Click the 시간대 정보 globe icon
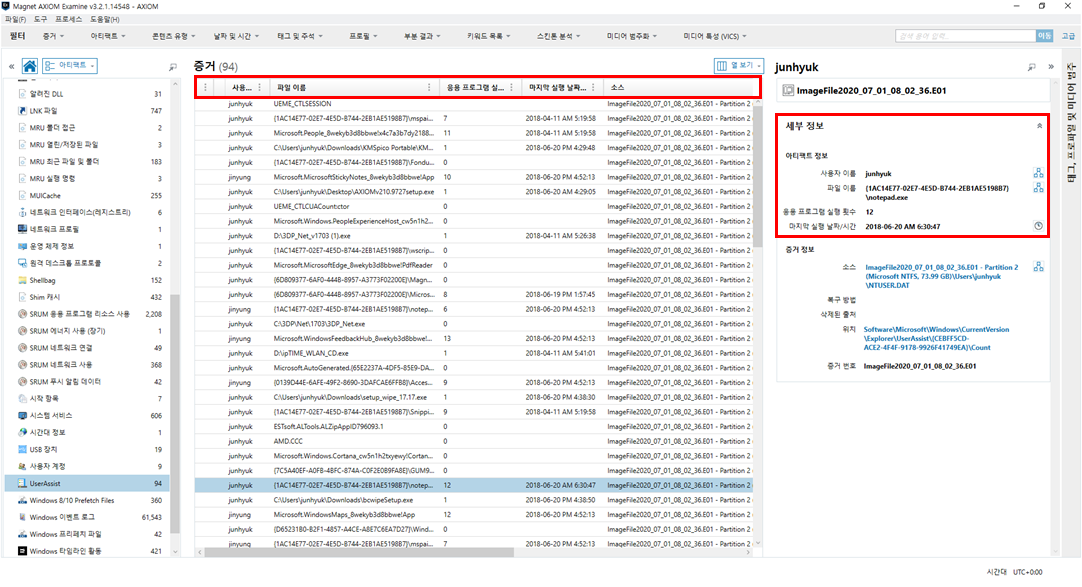The image size is (1082, 587). tap(22, 432)
